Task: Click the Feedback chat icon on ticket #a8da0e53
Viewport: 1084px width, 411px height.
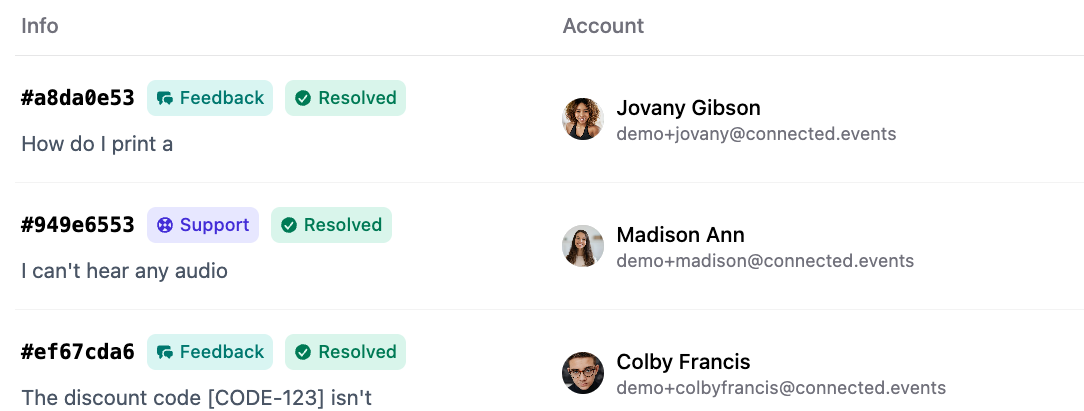Action: pos(165,98)
